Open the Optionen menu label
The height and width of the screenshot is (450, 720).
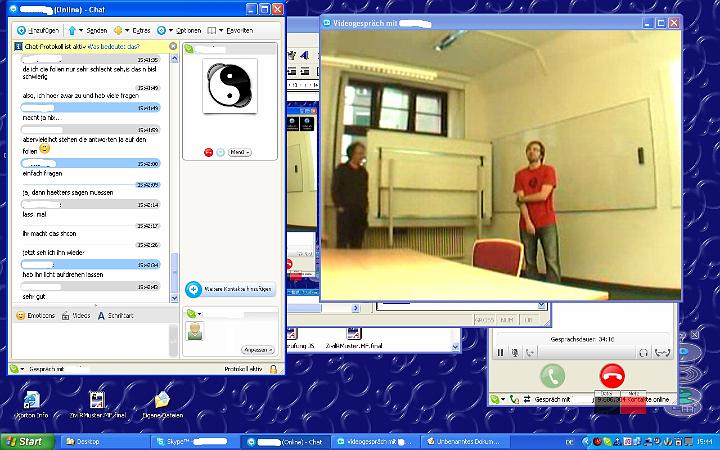point(188,30)
